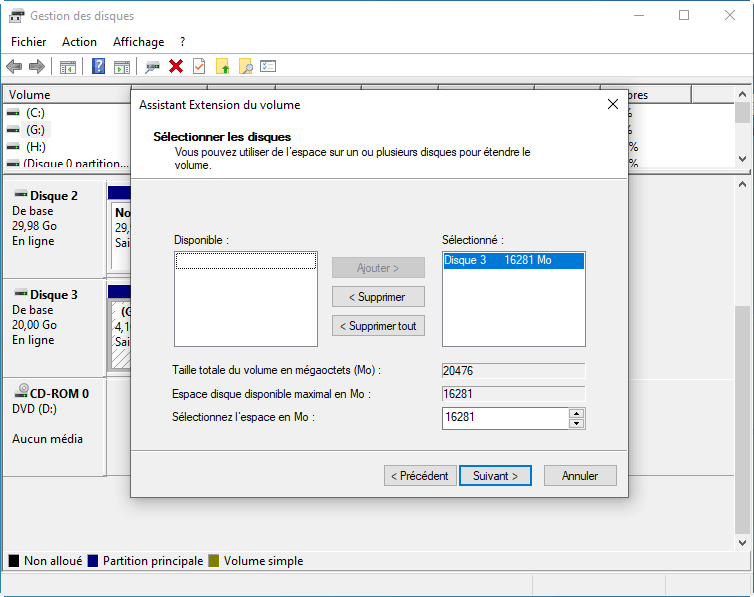The height and width of the screenshot is (597, 754).
Task: Click the < Précédent button
Action: tap(420, 476)
